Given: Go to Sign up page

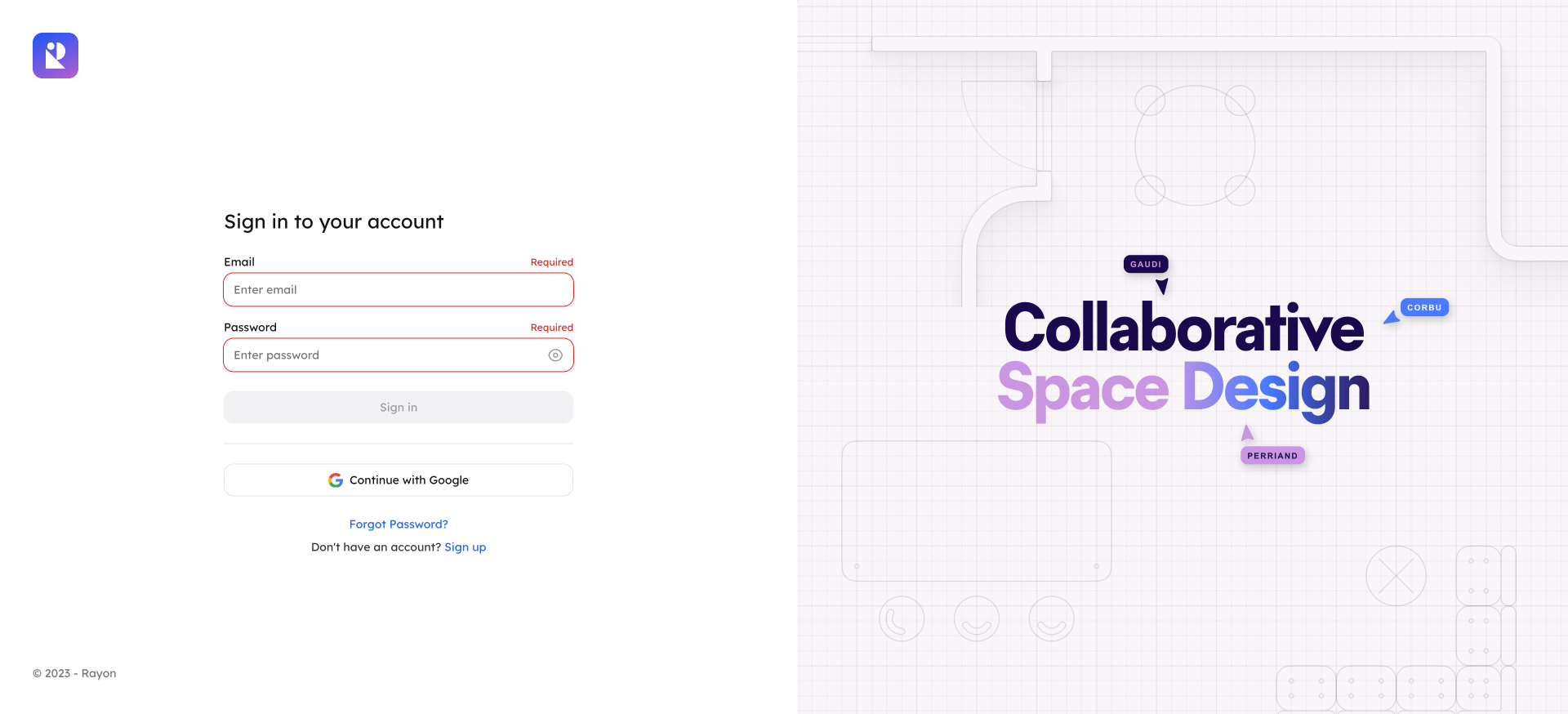Looking at the screenshot, I should click(465, 547).
